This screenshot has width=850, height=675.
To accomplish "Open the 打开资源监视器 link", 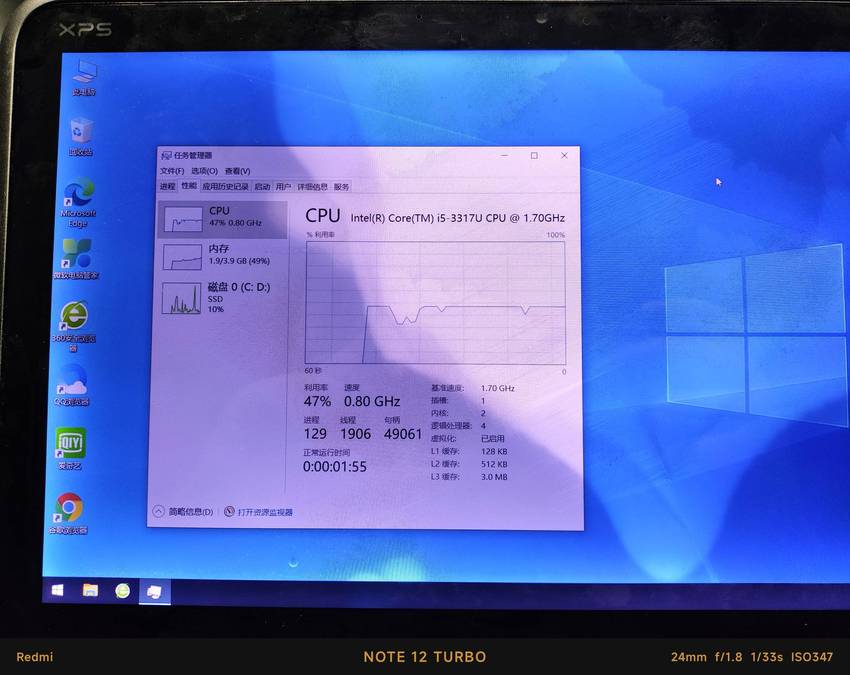I will (x=265, y=512).
